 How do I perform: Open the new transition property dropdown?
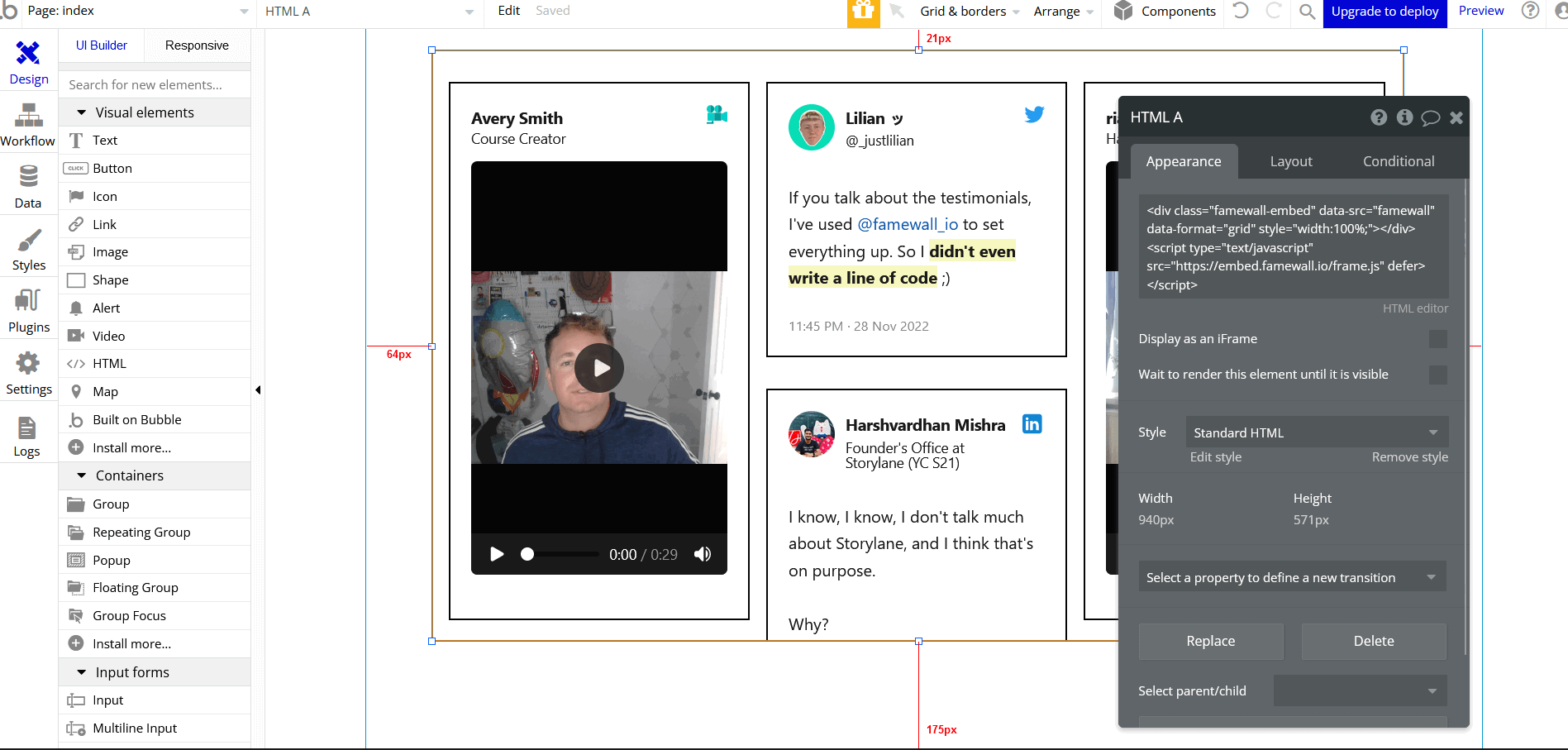pos(1292,577)
